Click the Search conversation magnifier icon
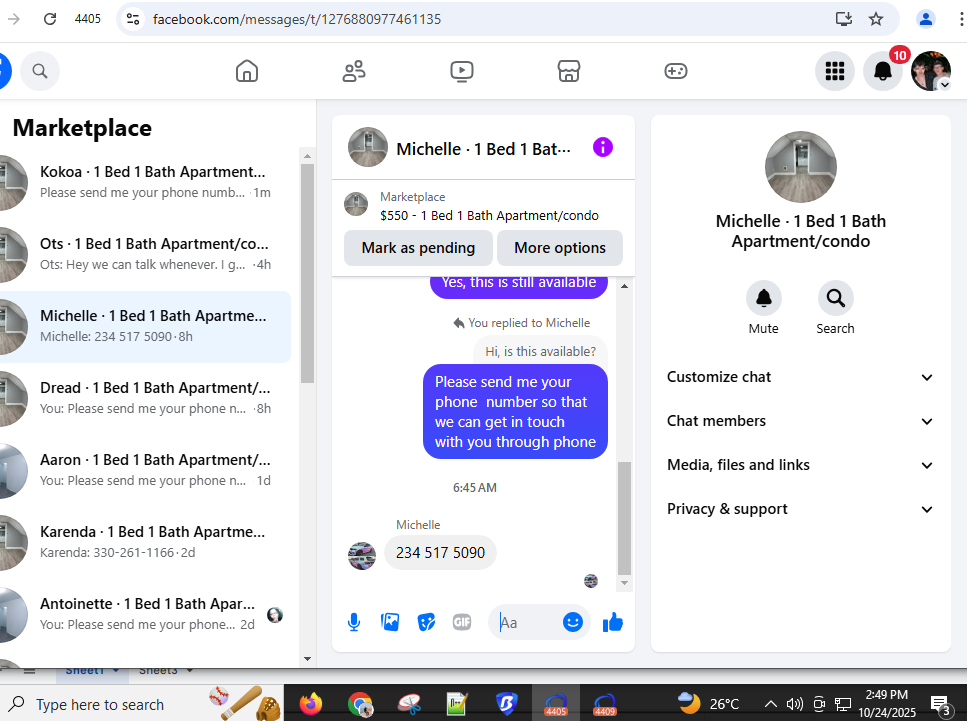 [836, 298]
